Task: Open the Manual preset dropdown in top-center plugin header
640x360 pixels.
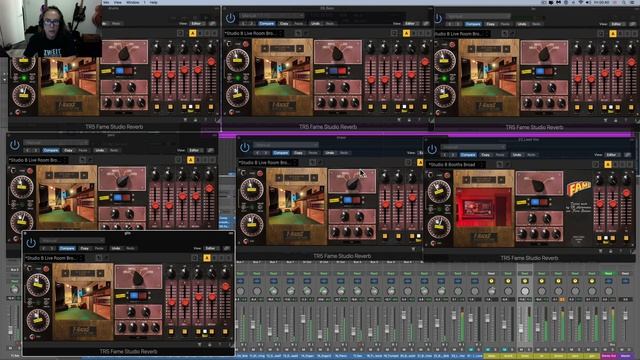Action: [x=271, y=16]
